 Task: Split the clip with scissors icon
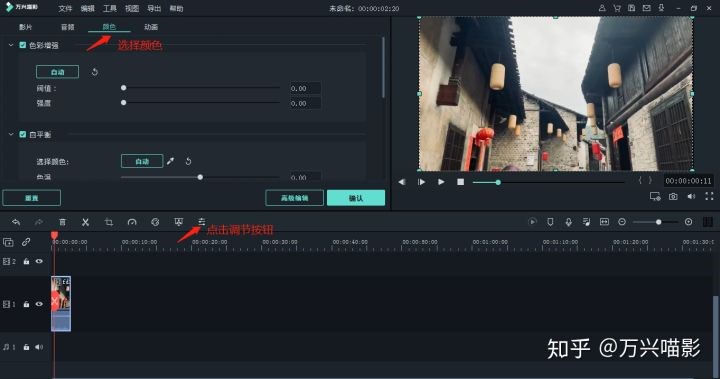[85, 222]
